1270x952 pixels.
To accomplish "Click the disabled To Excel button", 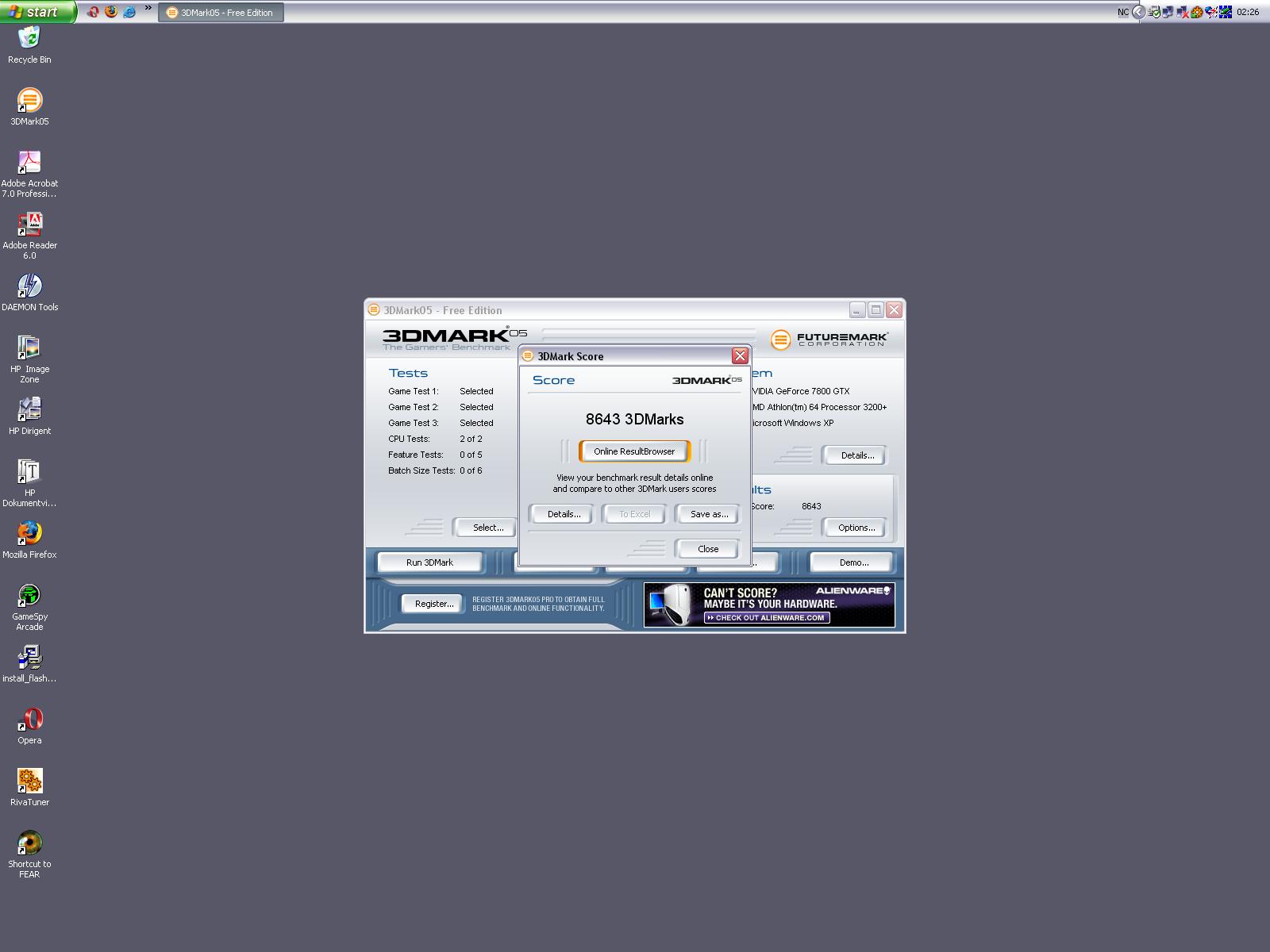I will point(634,514).
